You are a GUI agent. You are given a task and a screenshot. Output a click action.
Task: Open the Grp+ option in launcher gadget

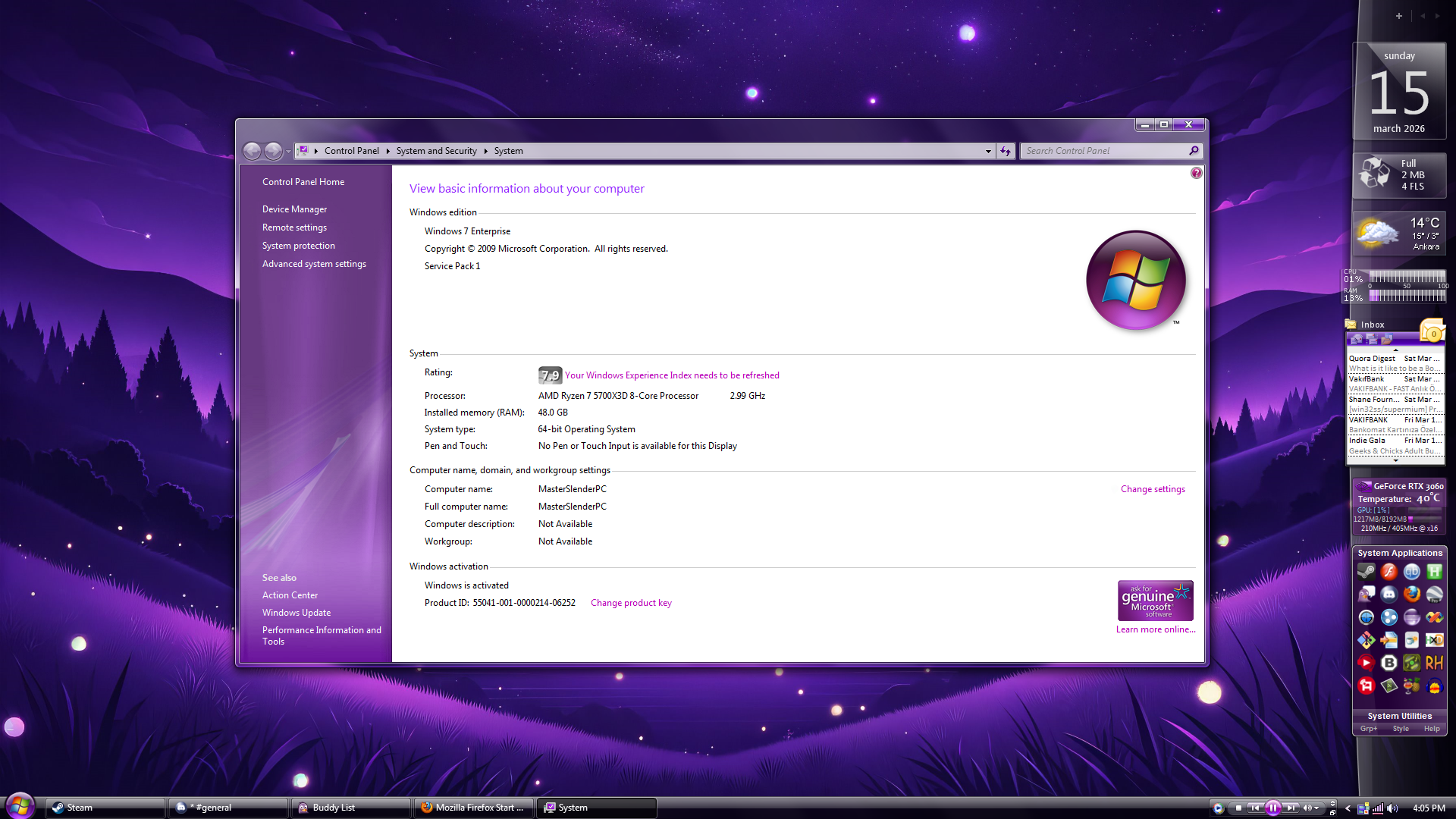[x=1369, y=729]
